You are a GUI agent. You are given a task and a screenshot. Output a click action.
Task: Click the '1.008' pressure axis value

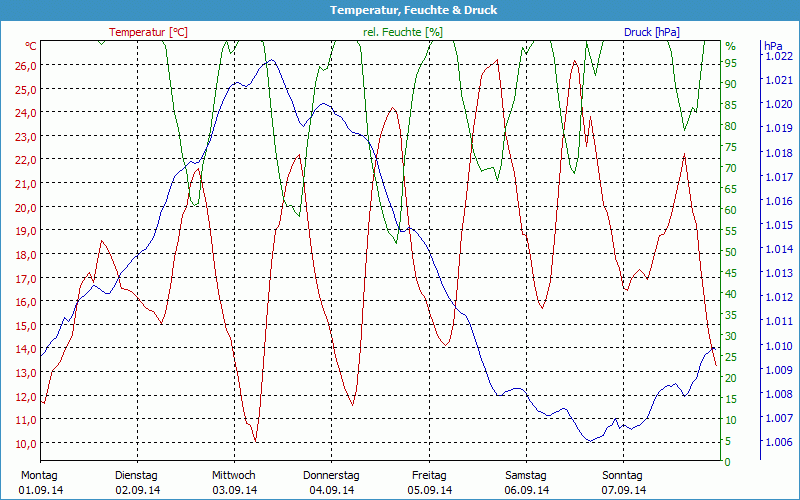[779, 394]
